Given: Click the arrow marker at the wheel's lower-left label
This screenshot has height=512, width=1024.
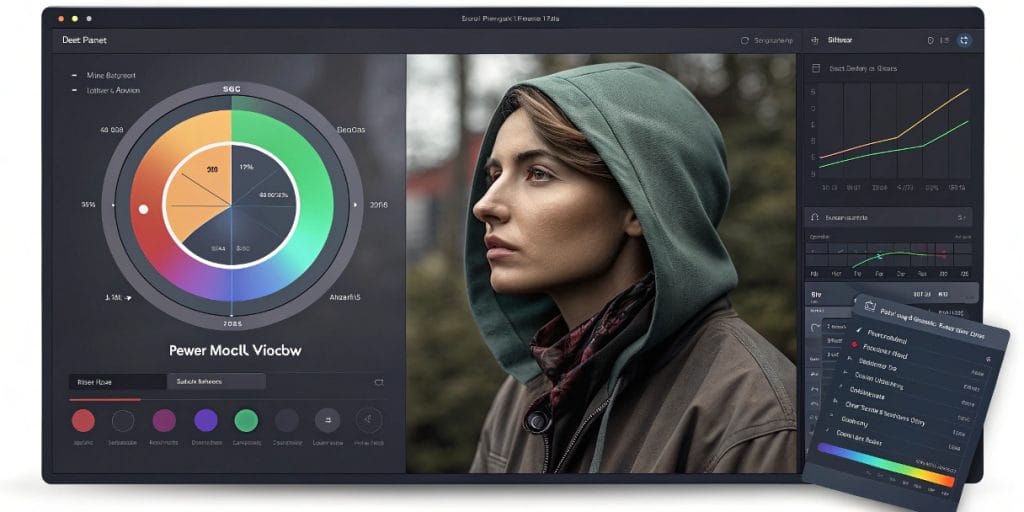Looking at the screenshot, I should point(128,298).
